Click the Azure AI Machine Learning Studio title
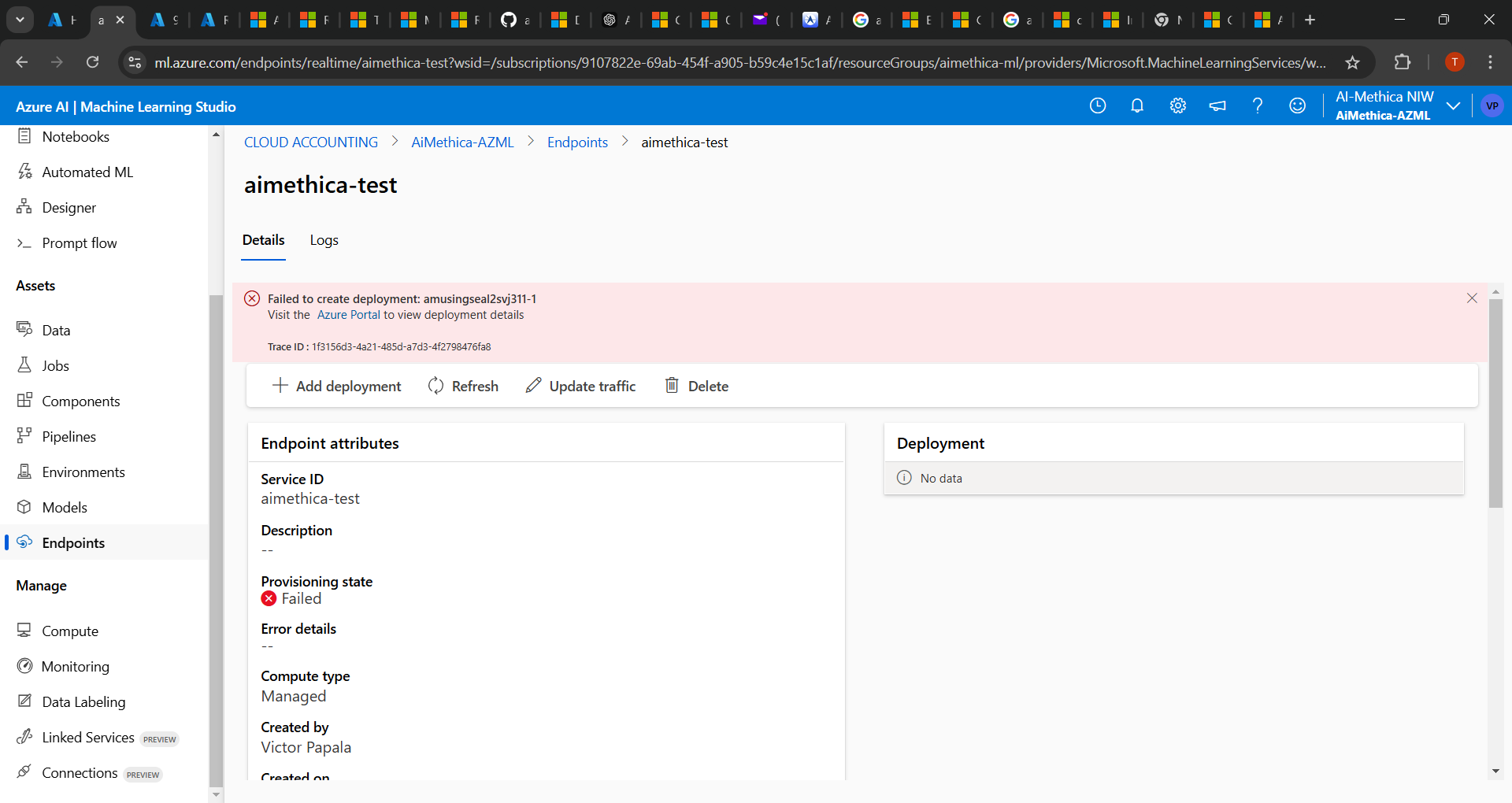This screenshot has height=803, width=1512. click(126, 106)
